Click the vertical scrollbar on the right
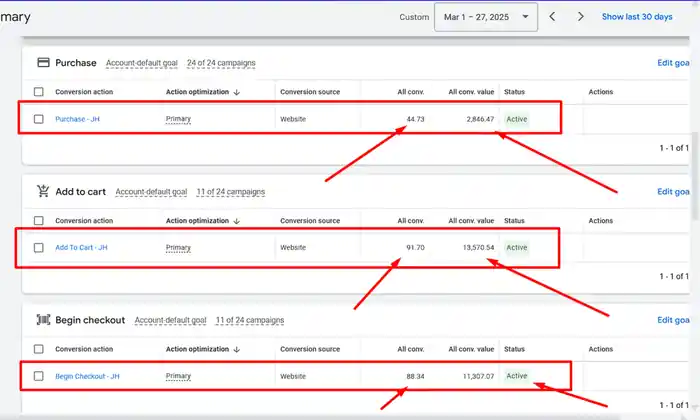700x420 pixels. [694, 175]
